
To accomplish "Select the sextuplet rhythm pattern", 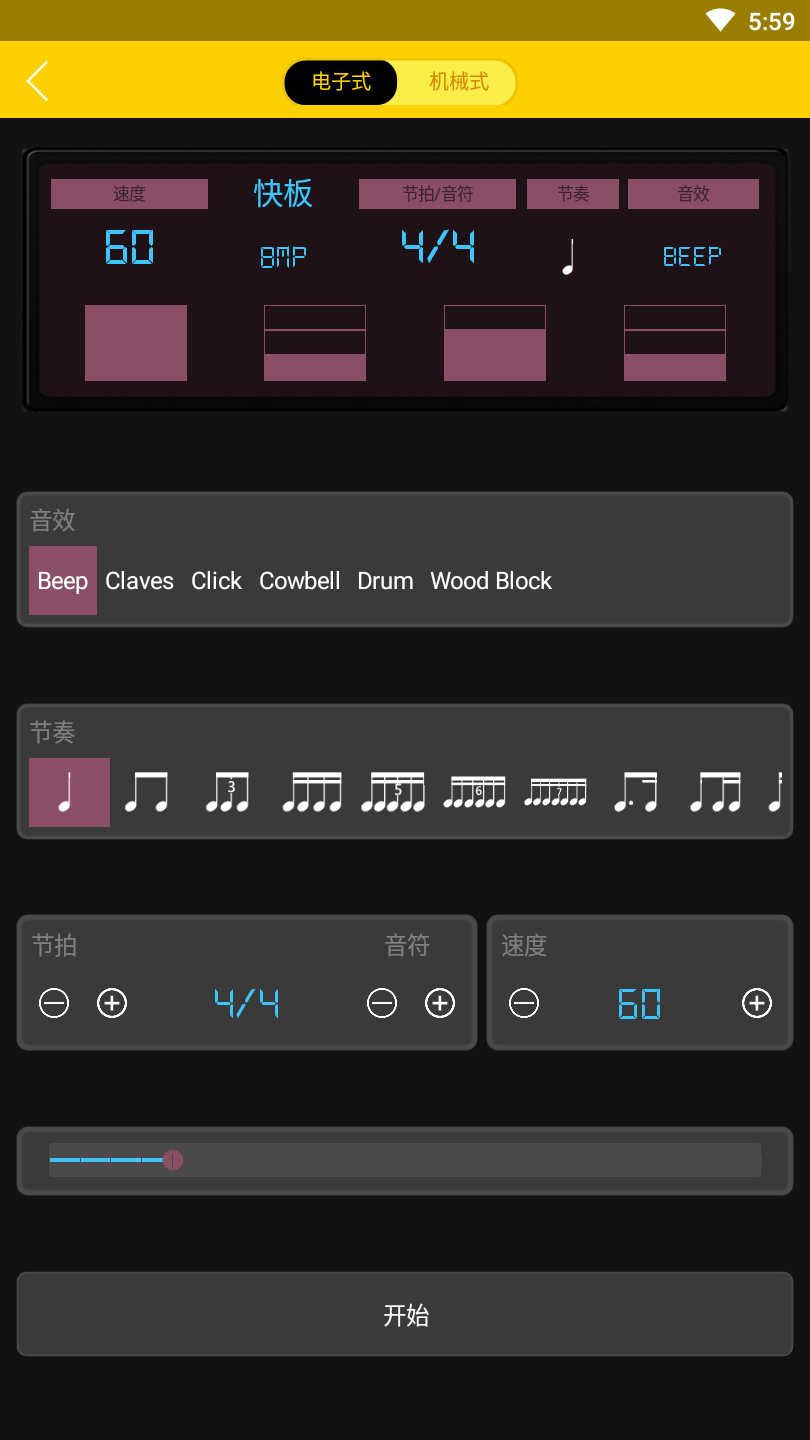I will (474, 792).
